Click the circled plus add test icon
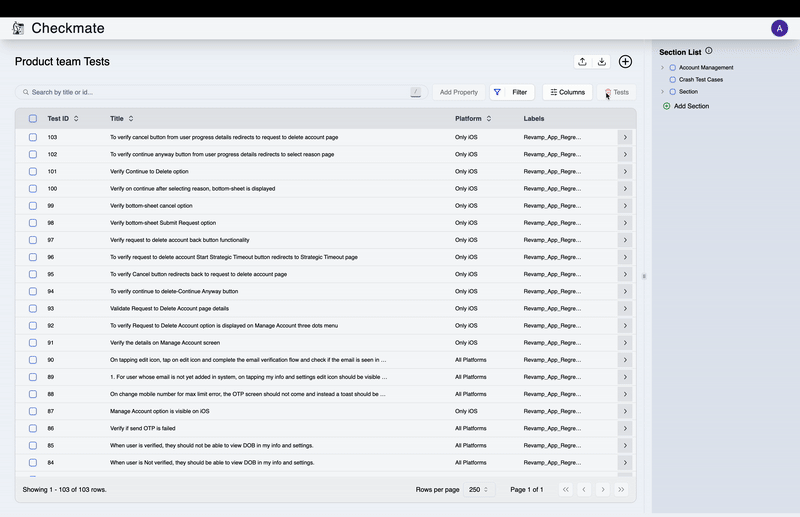This screenshot has height=517, width=800. click(625, 62)
